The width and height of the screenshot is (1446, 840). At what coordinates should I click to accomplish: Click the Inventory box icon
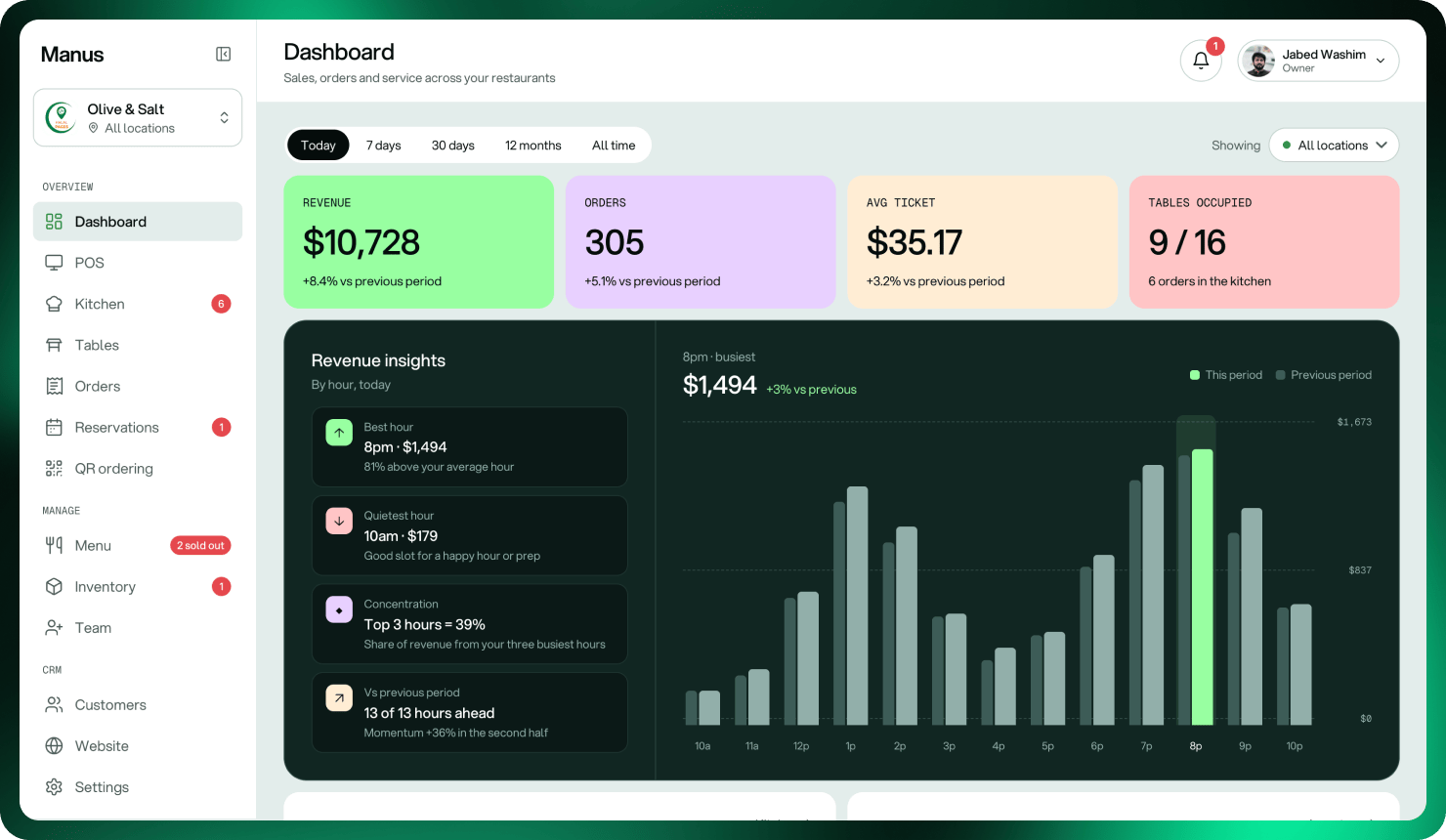54,586
